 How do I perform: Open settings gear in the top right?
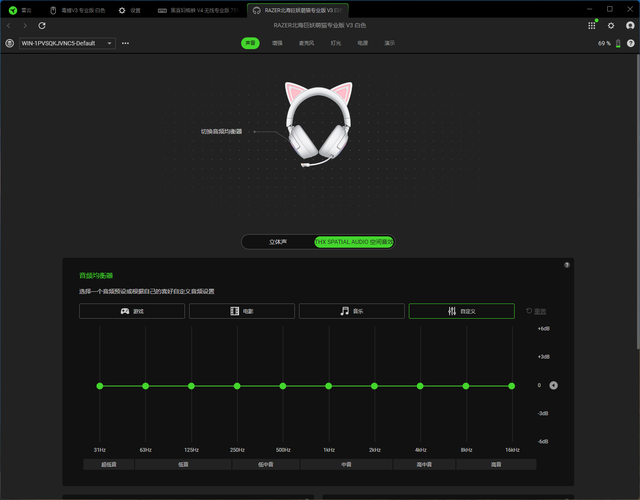point(611,26)
